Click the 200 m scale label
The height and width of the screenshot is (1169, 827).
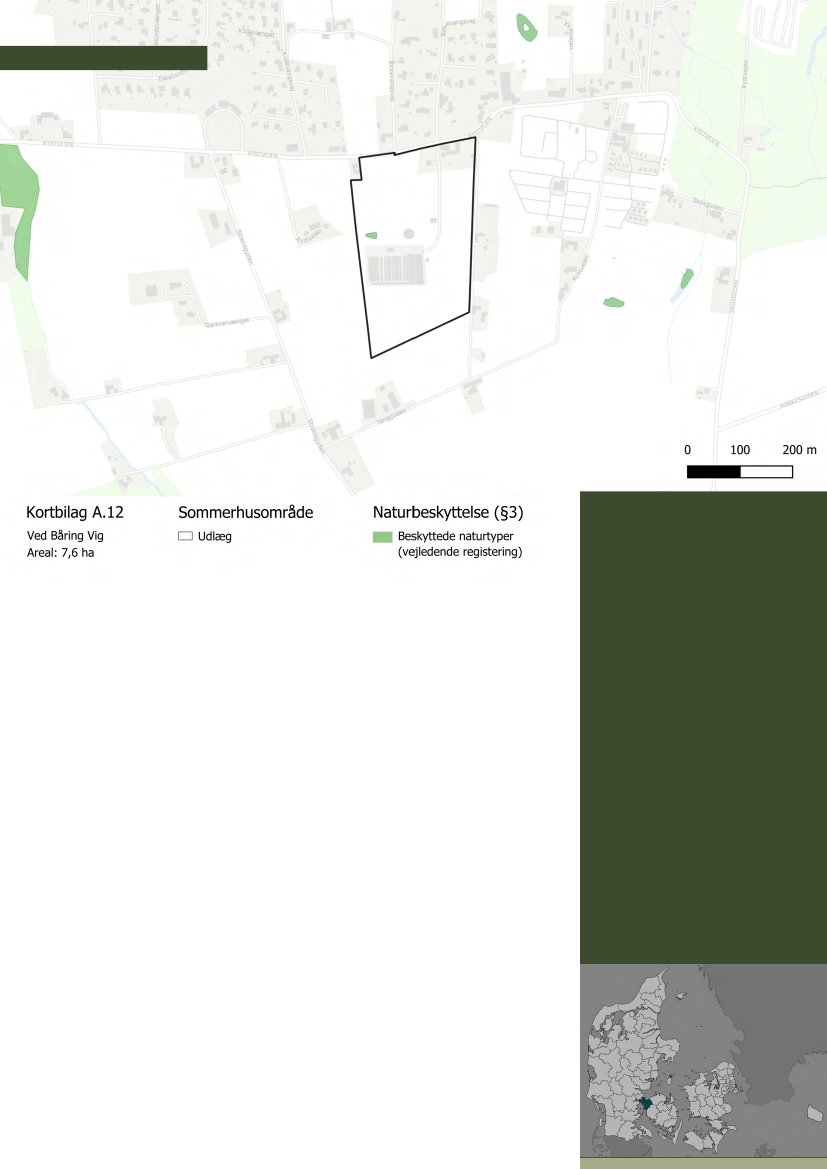pos(799,449)
